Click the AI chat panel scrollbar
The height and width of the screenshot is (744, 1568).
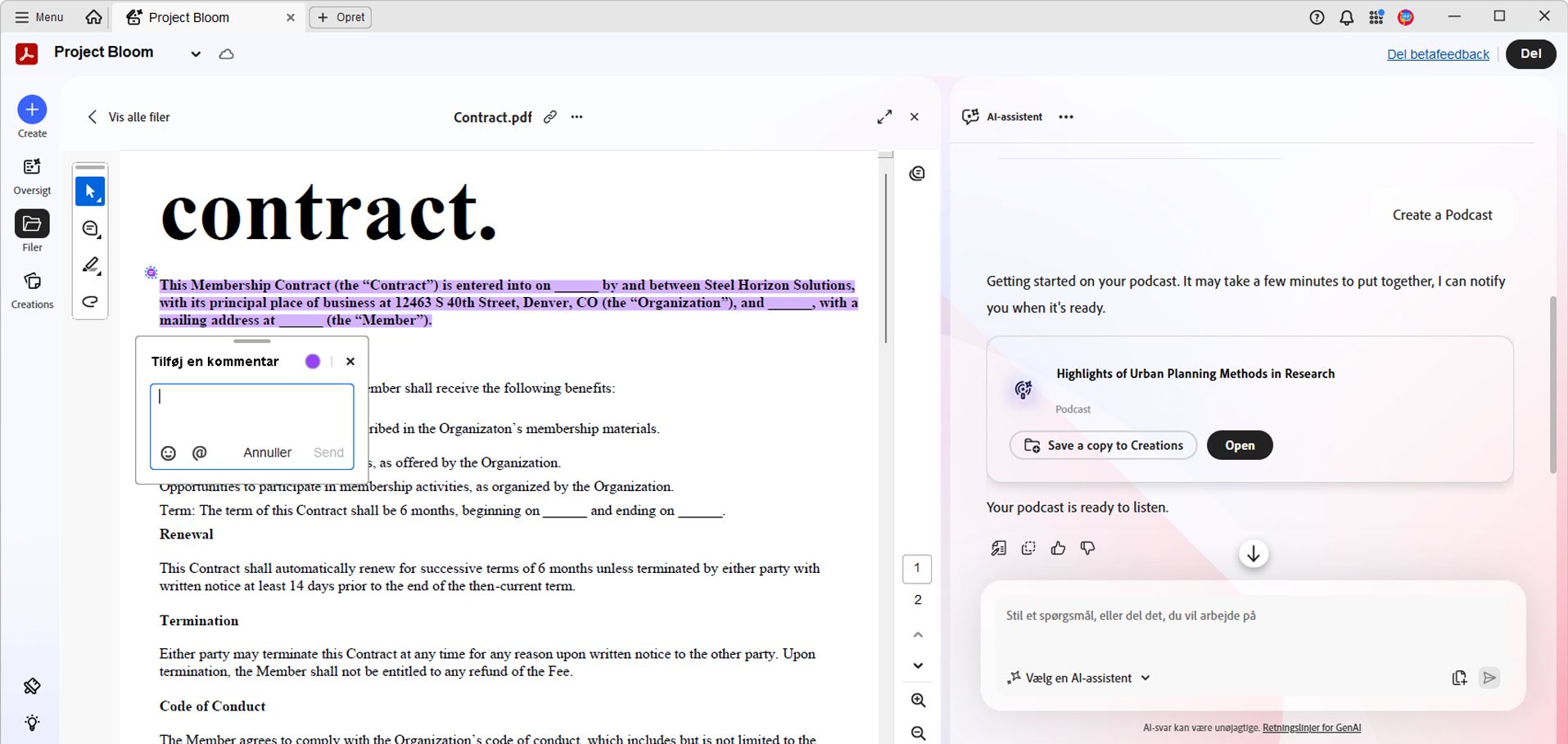click(1552, 385)
